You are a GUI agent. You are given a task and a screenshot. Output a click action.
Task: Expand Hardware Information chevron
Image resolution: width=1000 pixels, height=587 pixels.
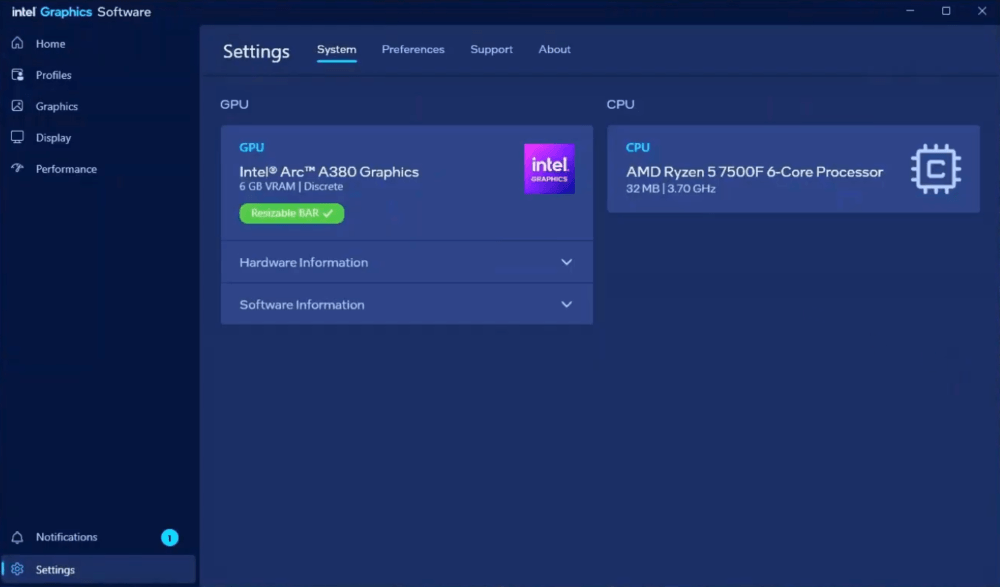[x=566, y=262]
